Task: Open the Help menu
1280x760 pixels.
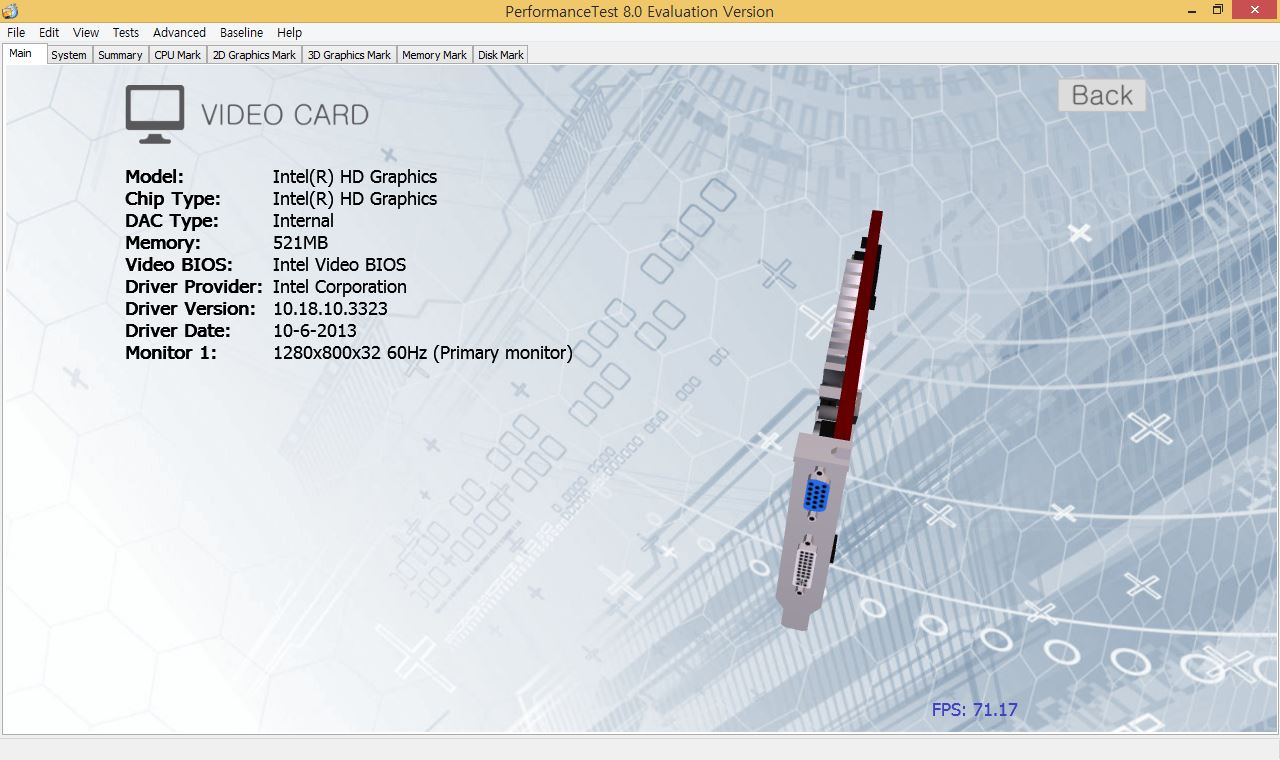Action: point(289,32)
